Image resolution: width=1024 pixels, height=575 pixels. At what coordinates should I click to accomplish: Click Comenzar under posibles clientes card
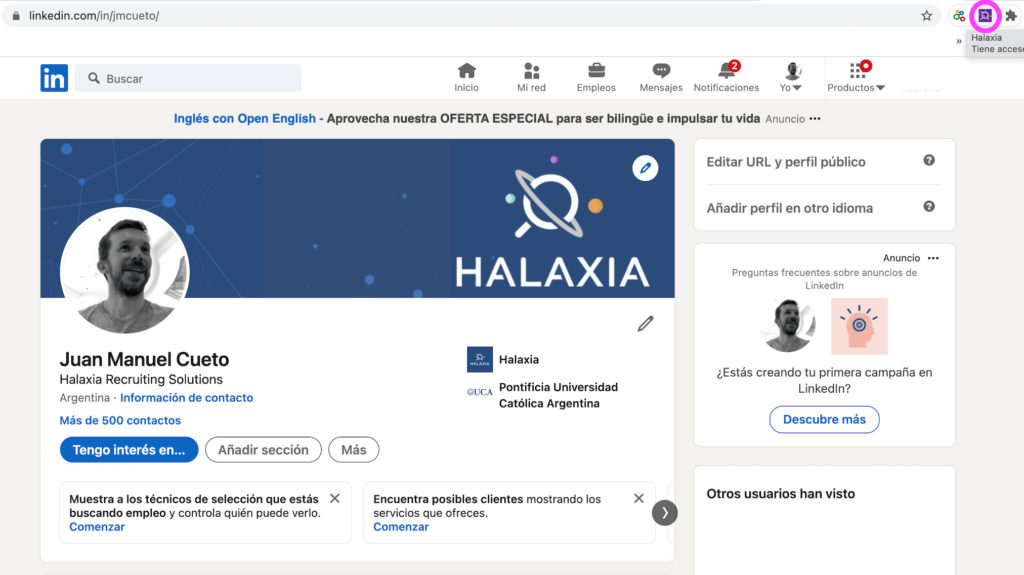[401, 527]
